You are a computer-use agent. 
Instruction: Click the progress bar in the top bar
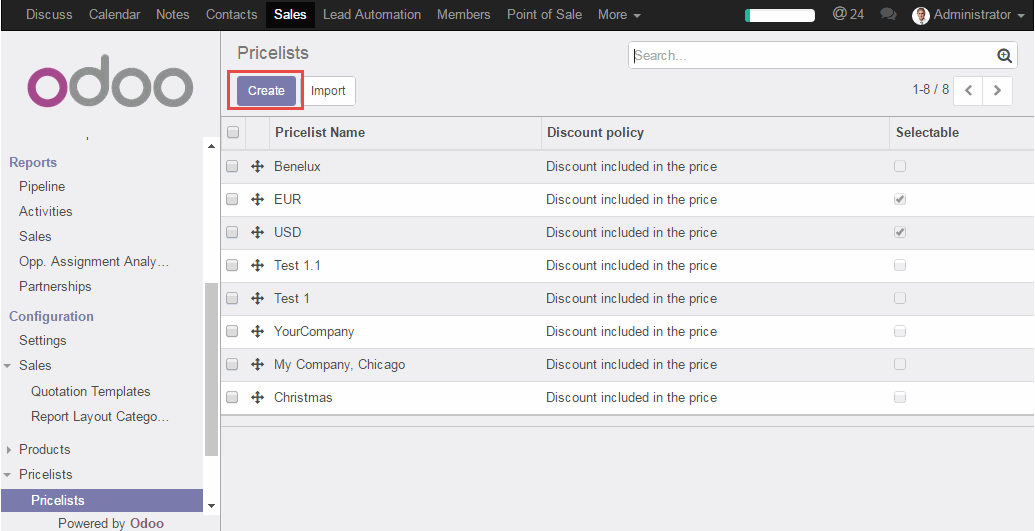[x=780, y=15]
